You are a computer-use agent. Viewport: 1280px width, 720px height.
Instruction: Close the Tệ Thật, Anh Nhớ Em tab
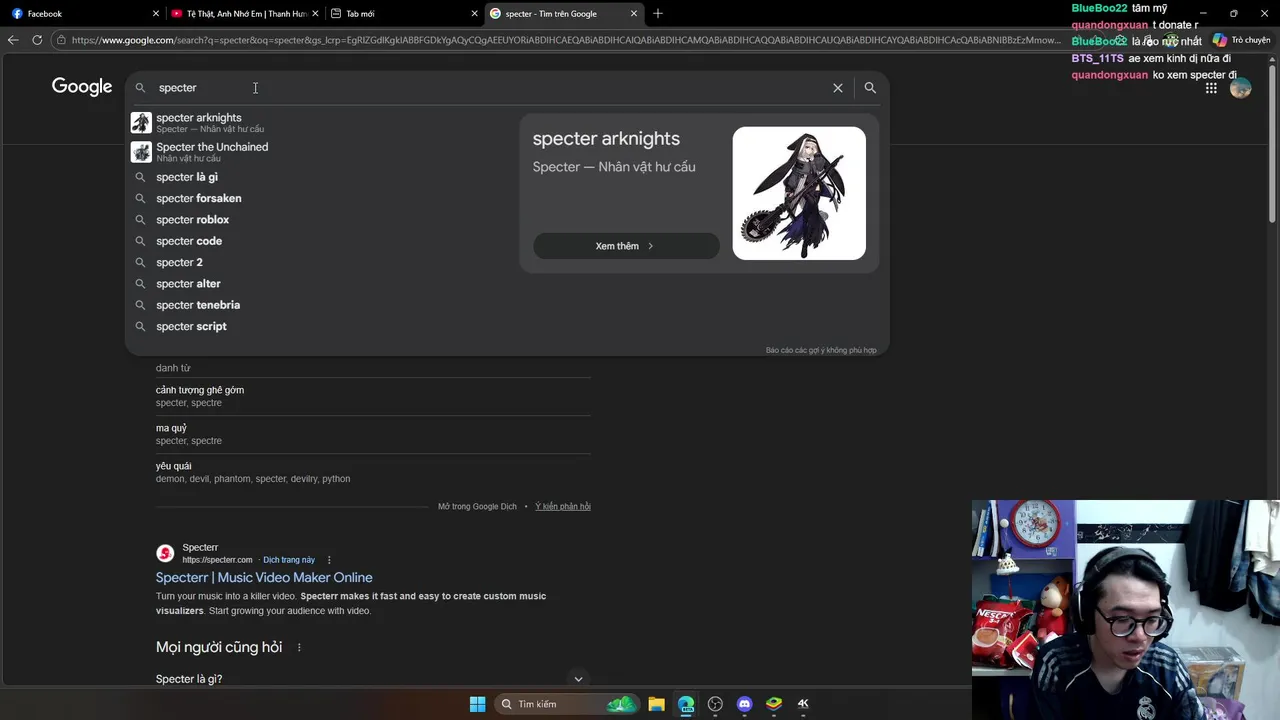(x=315, y=14)
